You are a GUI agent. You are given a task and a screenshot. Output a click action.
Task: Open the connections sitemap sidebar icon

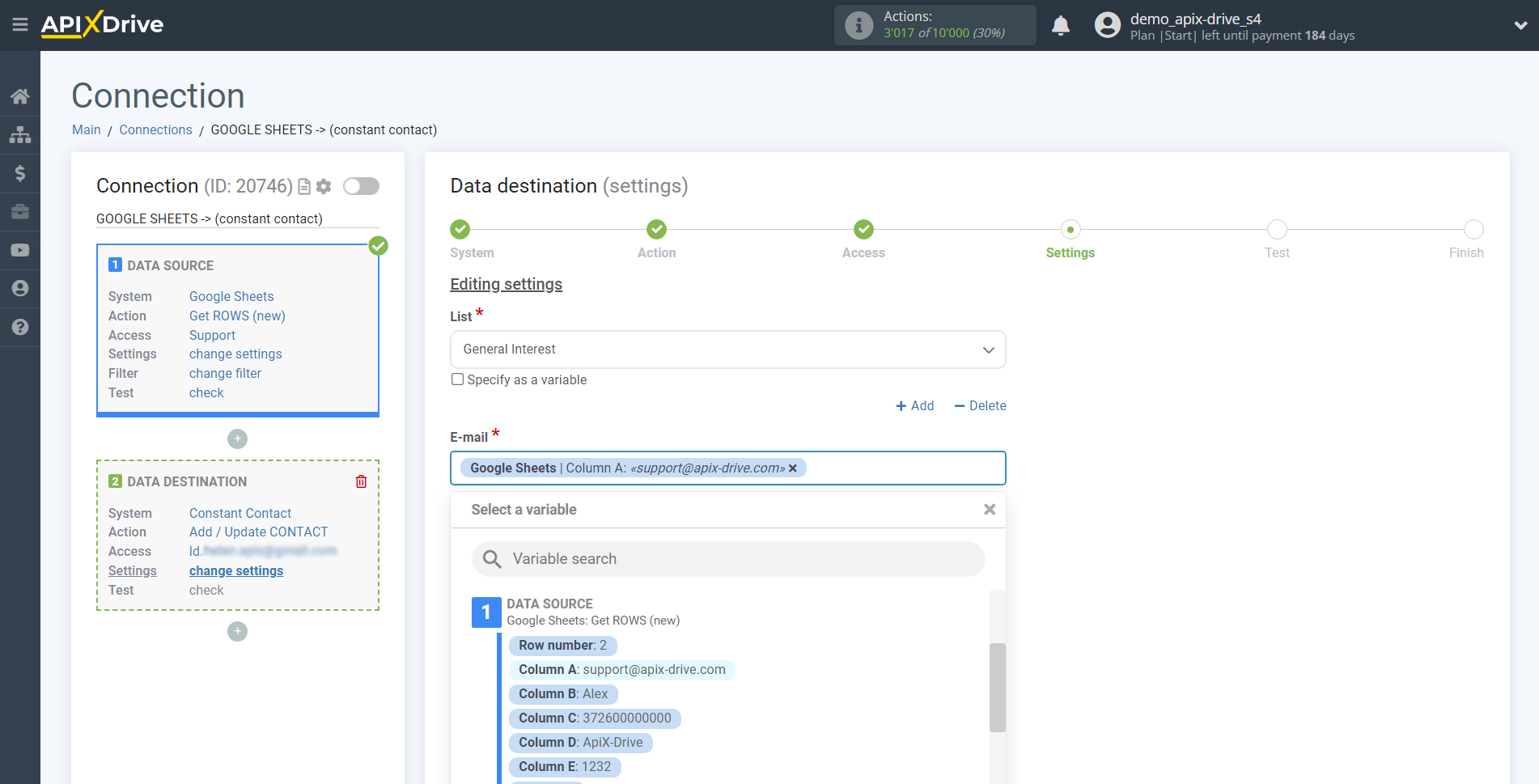(x=20, y=134)
